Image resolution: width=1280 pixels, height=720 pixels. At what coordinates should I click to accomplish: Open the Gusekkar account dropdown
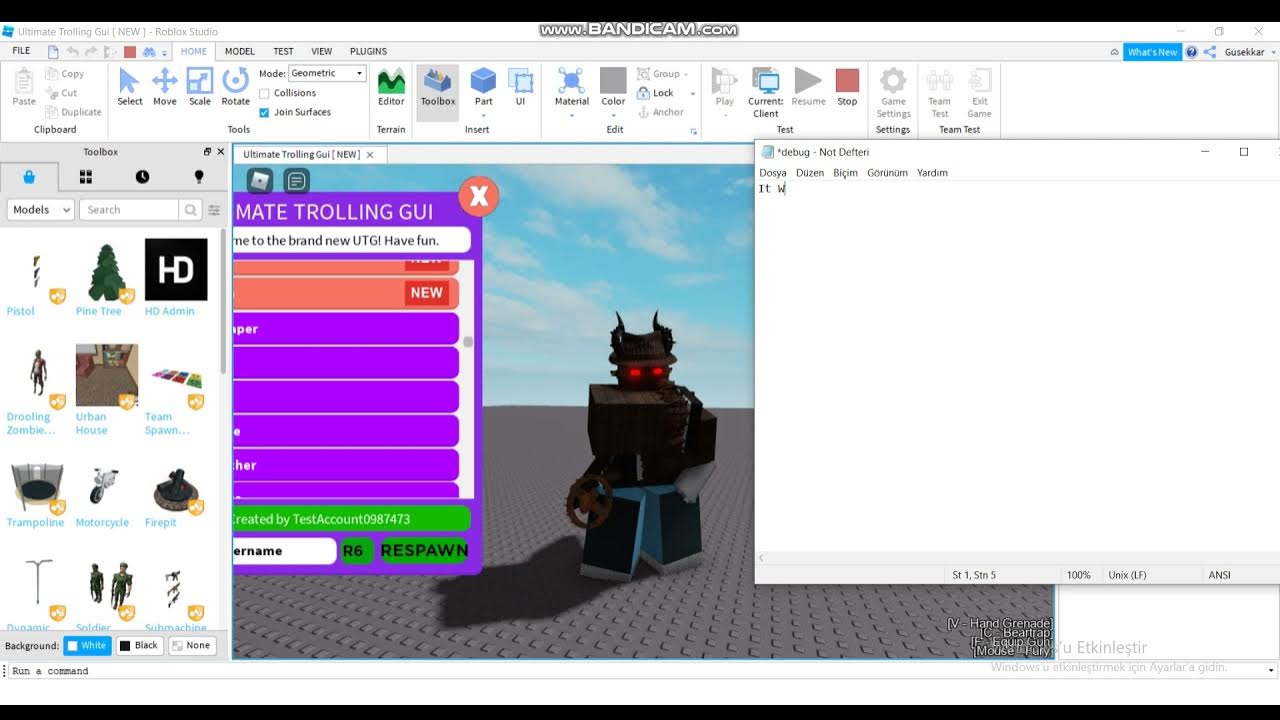tap(1271, 52)
